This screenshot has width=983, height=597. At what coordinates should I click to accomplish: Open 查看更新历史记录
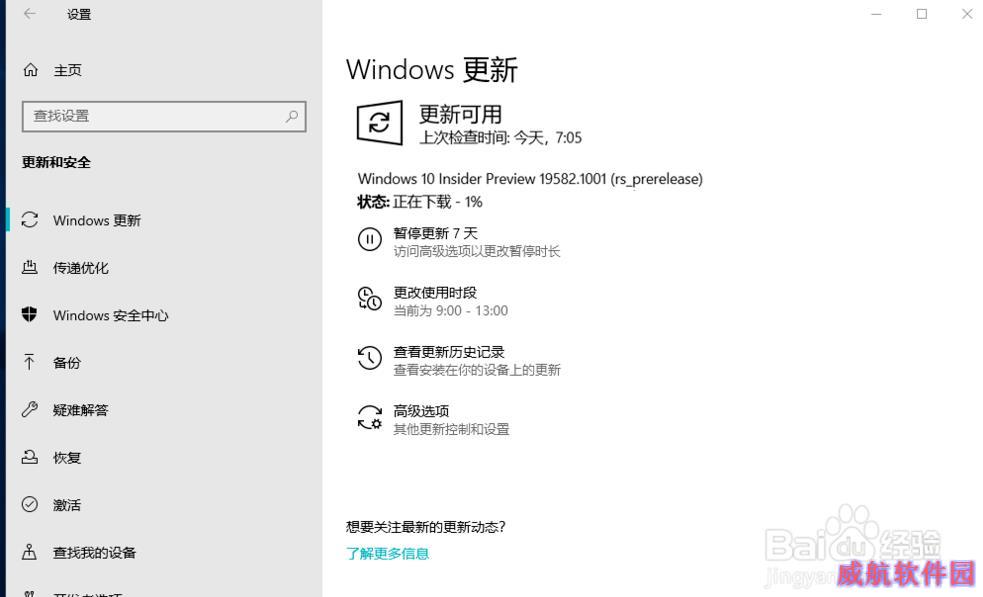point(449,352)
